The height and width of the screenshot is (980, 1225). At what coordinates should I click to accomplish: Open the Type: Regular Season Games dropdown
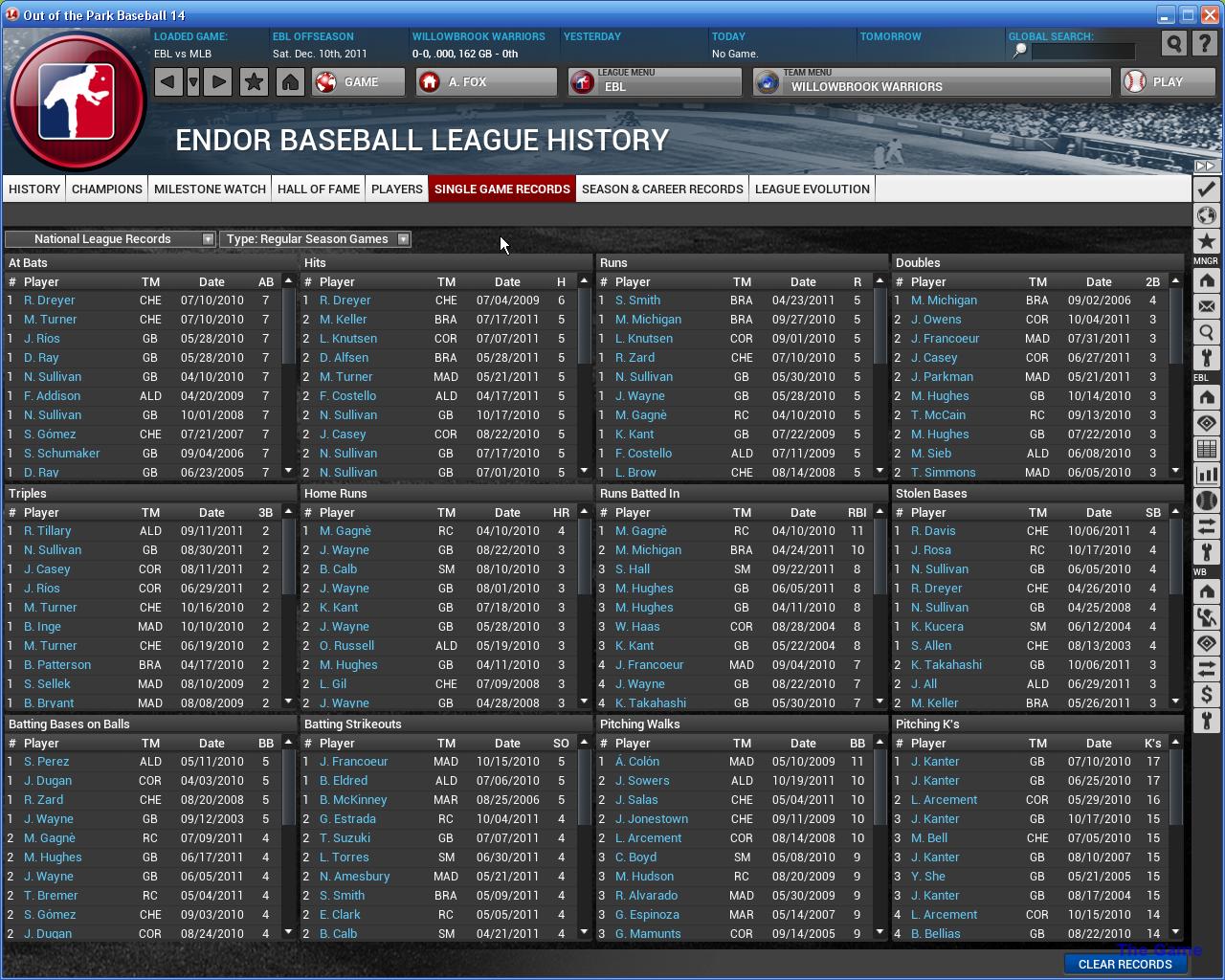[x=315, y=239]
